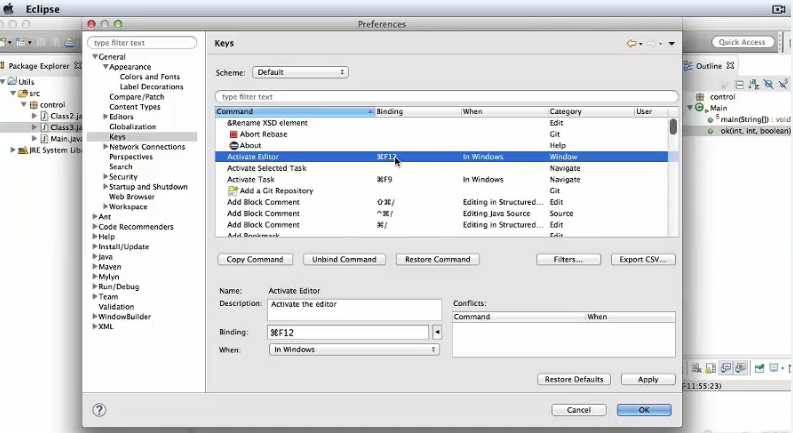Sort by the Binding column header
Screen dimensions: 793x433
click(417, 111)
